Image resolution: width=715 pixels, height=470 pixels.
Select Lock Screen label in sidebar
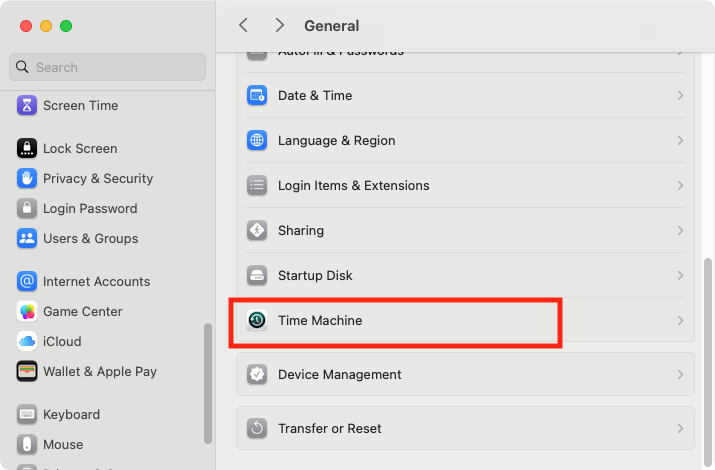pos(80,148)
